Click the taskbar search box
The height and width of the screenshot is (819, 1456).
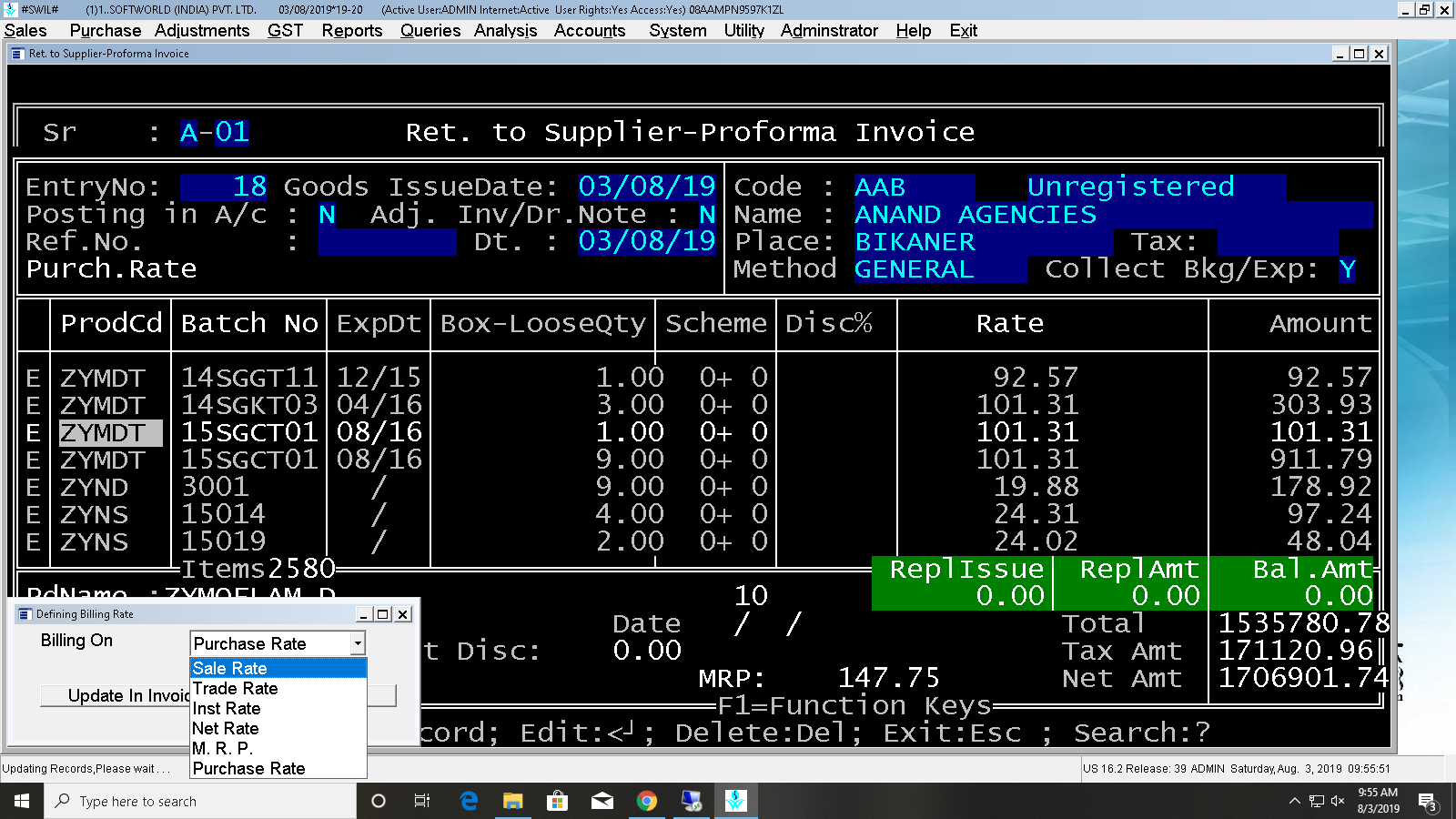tap(200, 801)
